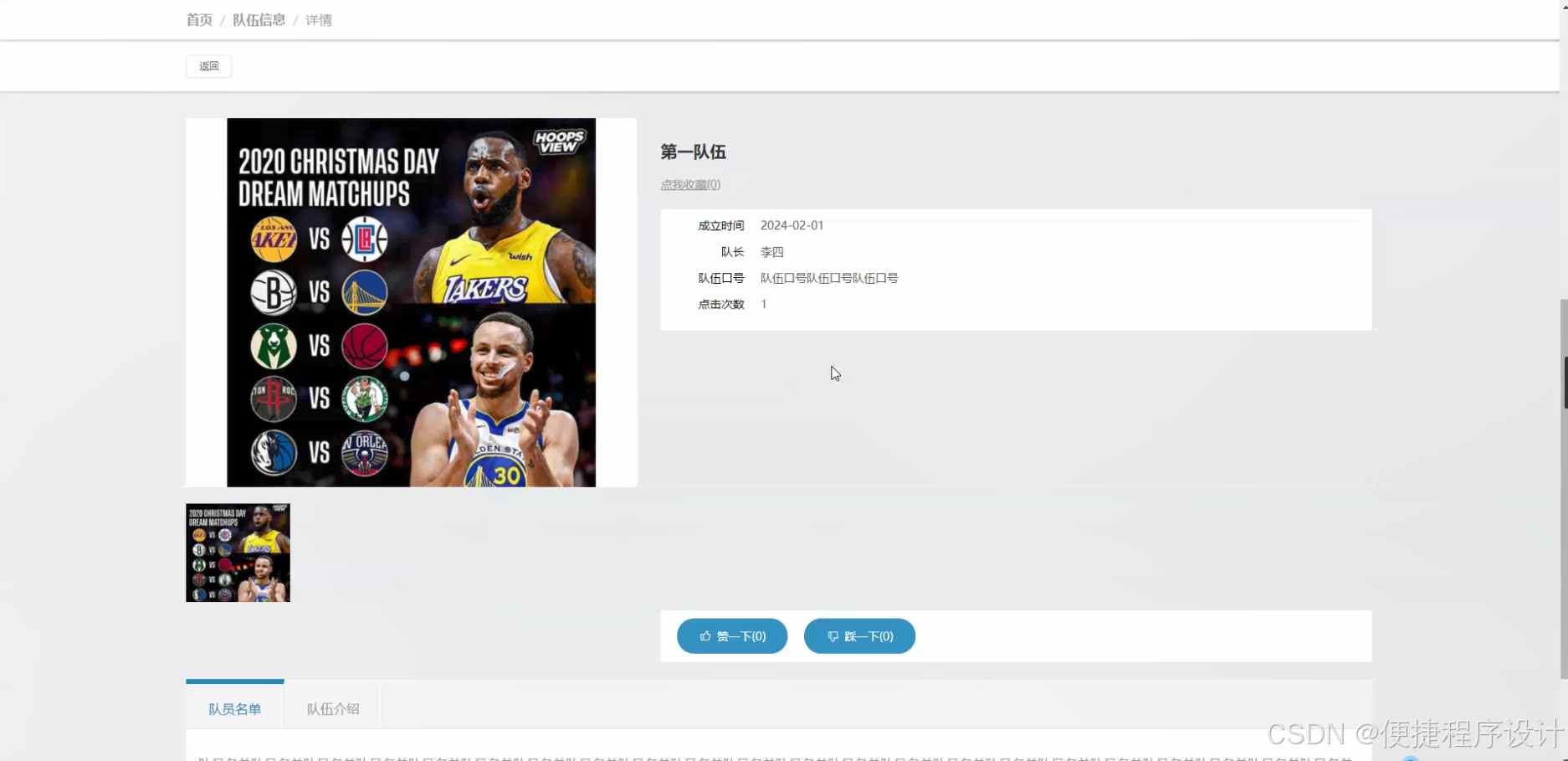
Task: Click the 成立时间 label
Action: (720, 225)
